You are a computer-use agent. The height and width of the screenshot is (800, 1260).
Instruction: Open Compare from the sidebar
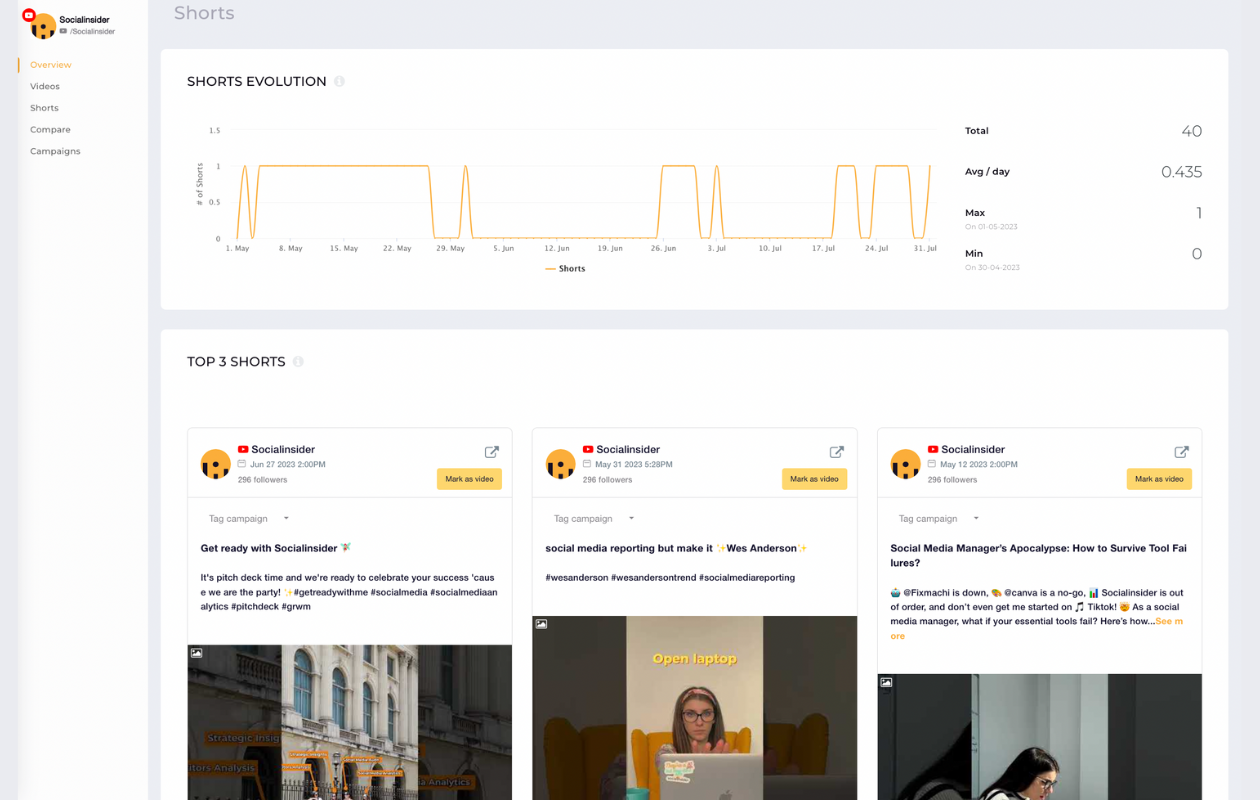click(50, 130)
